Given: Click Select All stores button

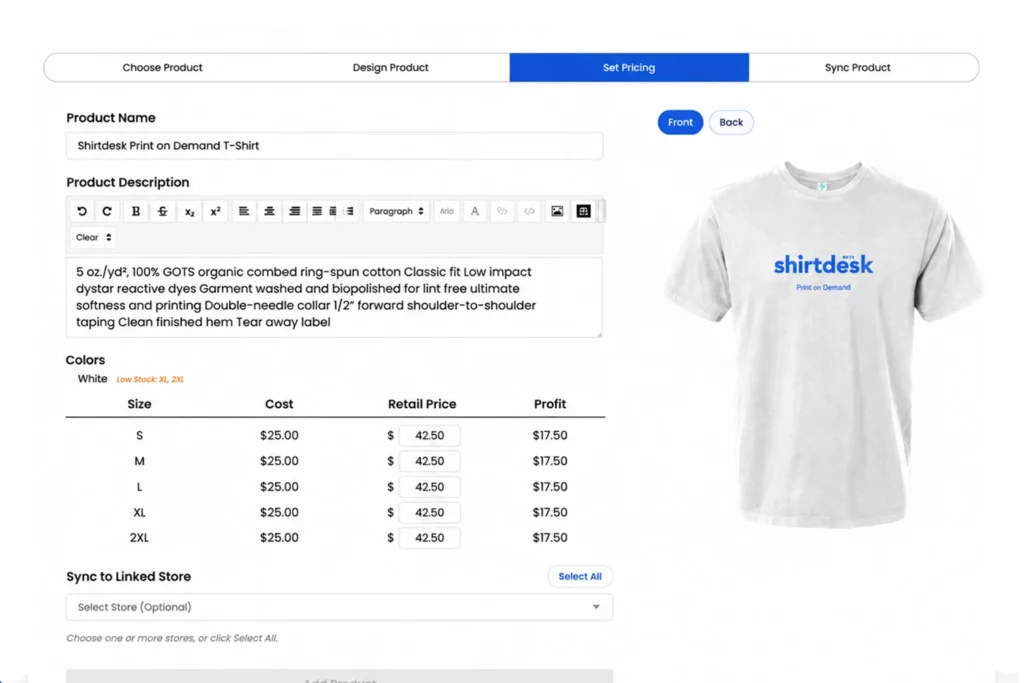Looking at the screenshot, I should pyautogui.click(x=580, y=576).
